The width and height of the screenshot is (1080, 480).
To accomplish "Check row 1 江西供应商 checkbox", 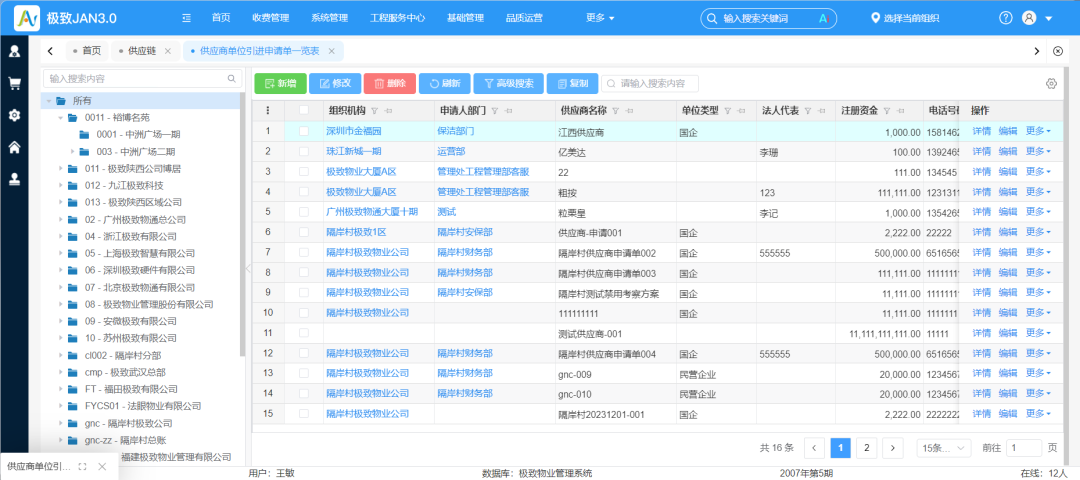I will pyautogui.click(x=304, y=131).
